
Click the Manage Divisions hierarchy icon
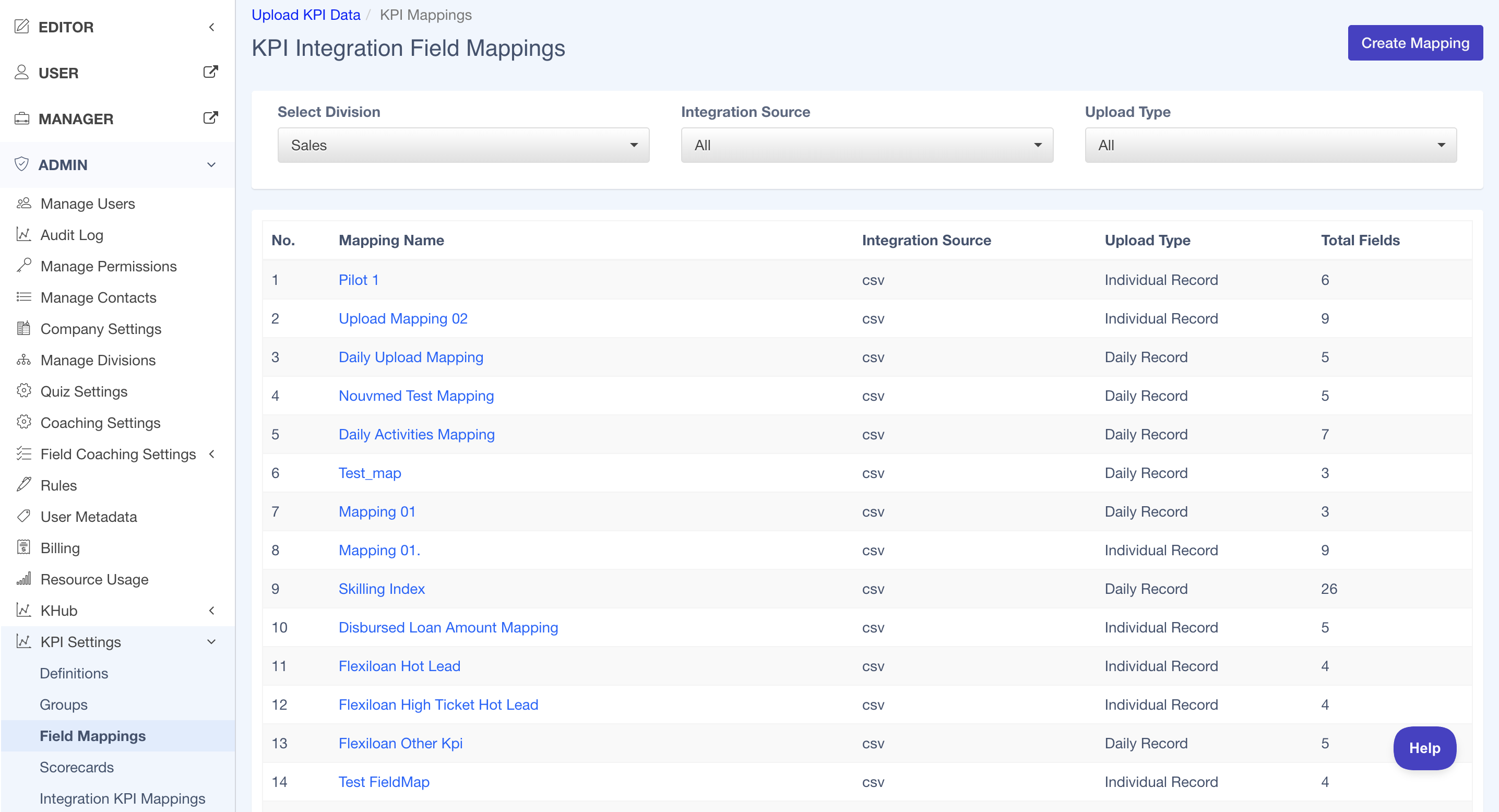point(23,360)
